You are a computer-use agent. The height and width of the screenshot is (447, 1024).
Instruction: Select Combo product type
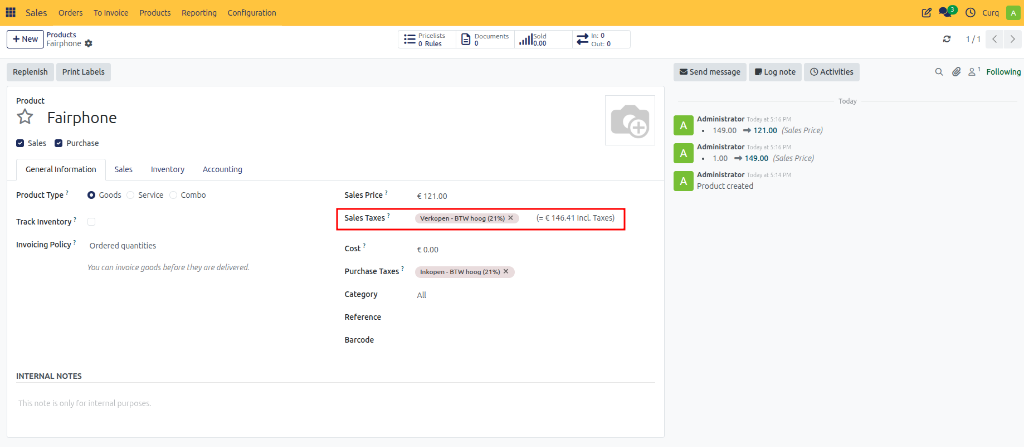coord(173,195)
